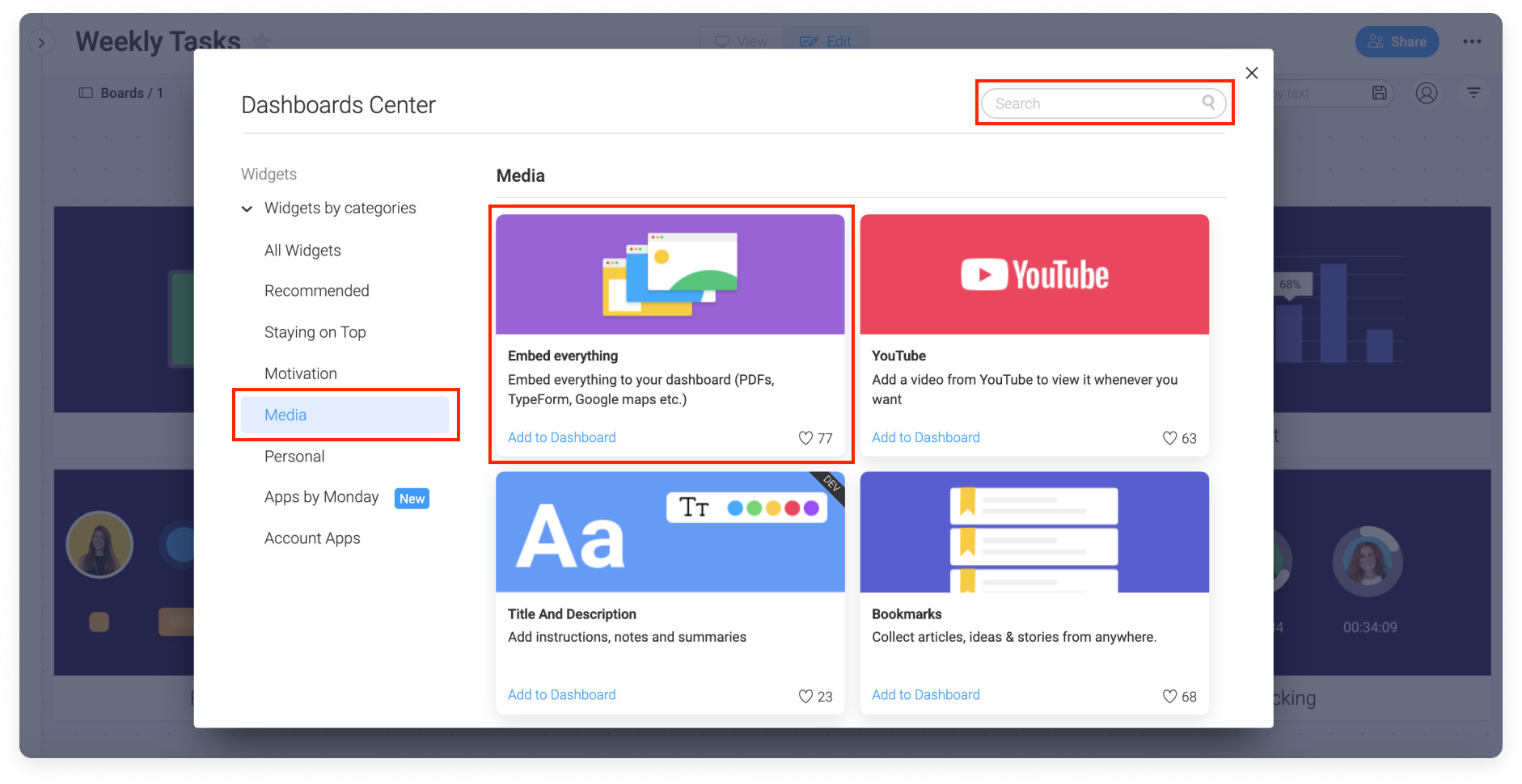This screenshot has width=1522, height=784.
Task: Expand the sidebar with the arrow button
Action: tap(41, 42)
